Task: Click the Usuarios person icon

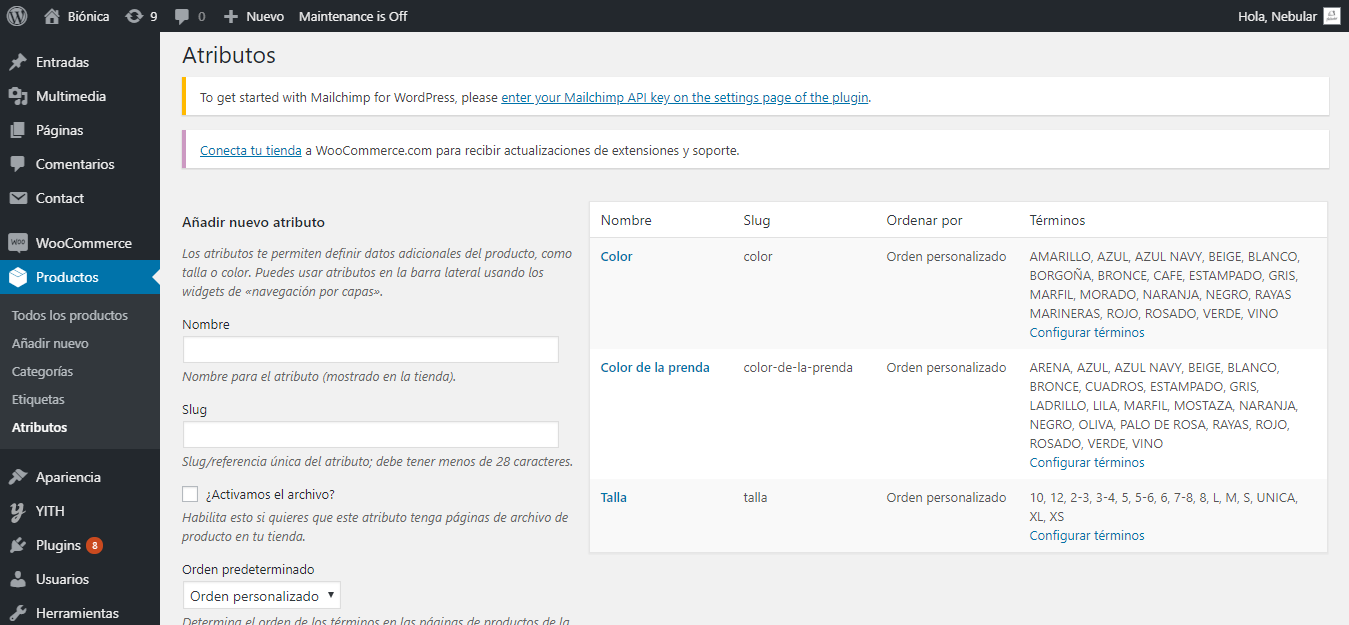Action: point(18,579)
